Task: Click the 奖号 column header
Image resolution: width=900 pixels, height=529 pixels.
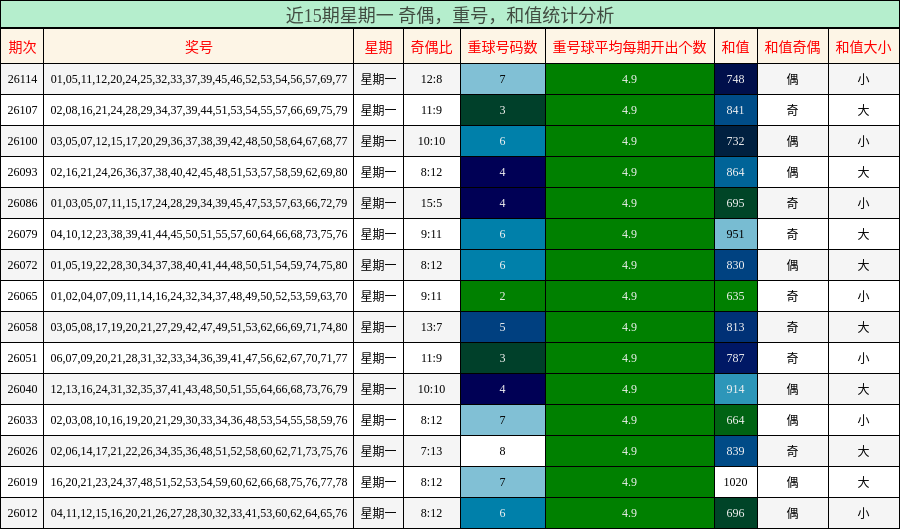Action: click(x=199, y=47)
